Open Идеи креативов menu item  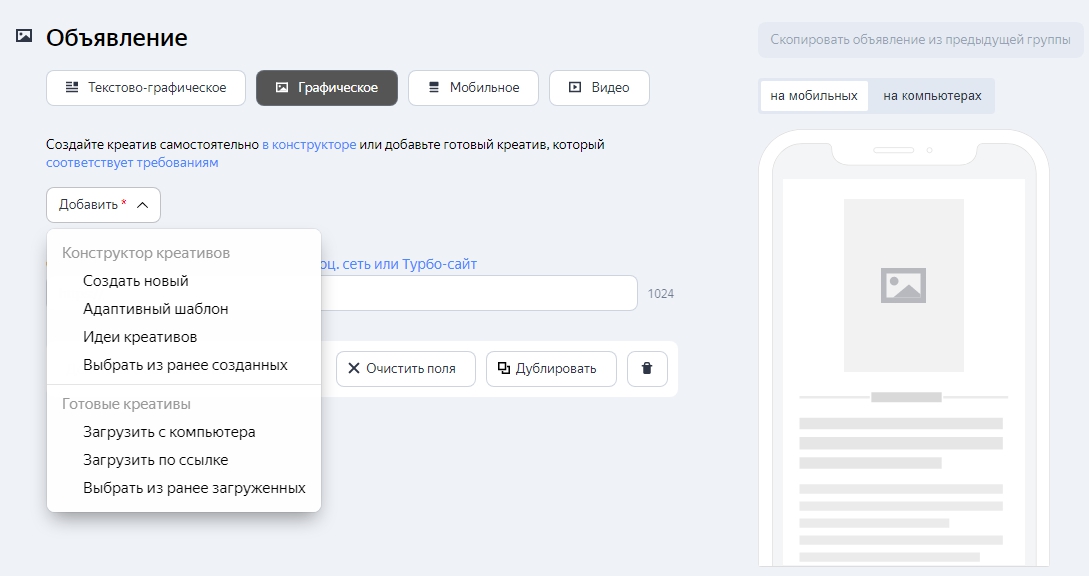tap(140, 337)
